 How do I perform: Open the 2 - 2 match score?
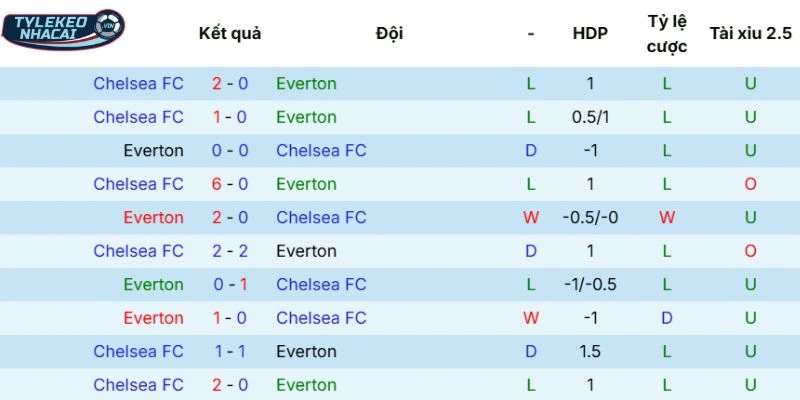(x=230, y=251)
